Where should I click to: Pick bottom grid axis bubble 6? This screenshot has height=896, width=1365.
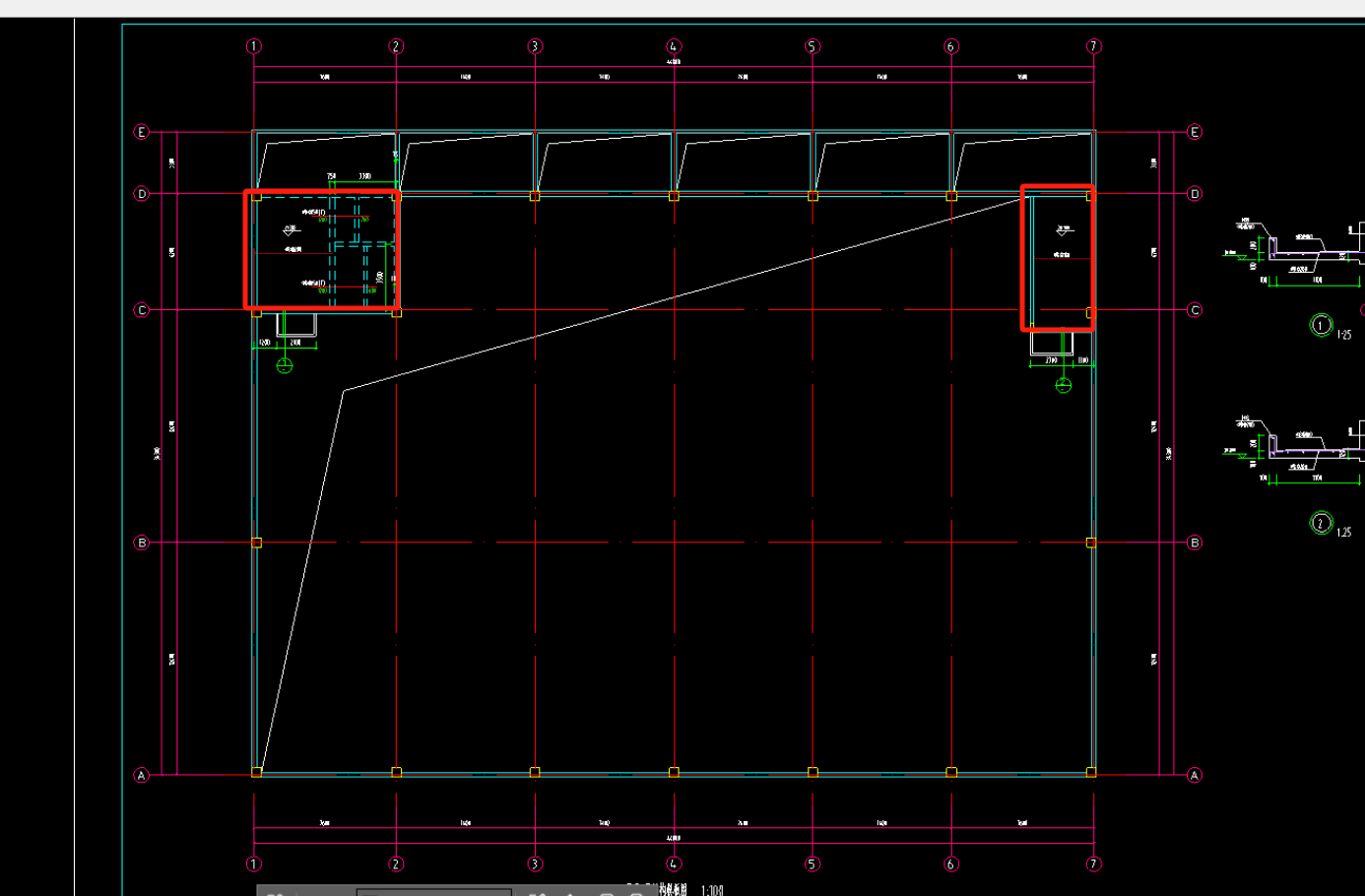coord(951,864)
